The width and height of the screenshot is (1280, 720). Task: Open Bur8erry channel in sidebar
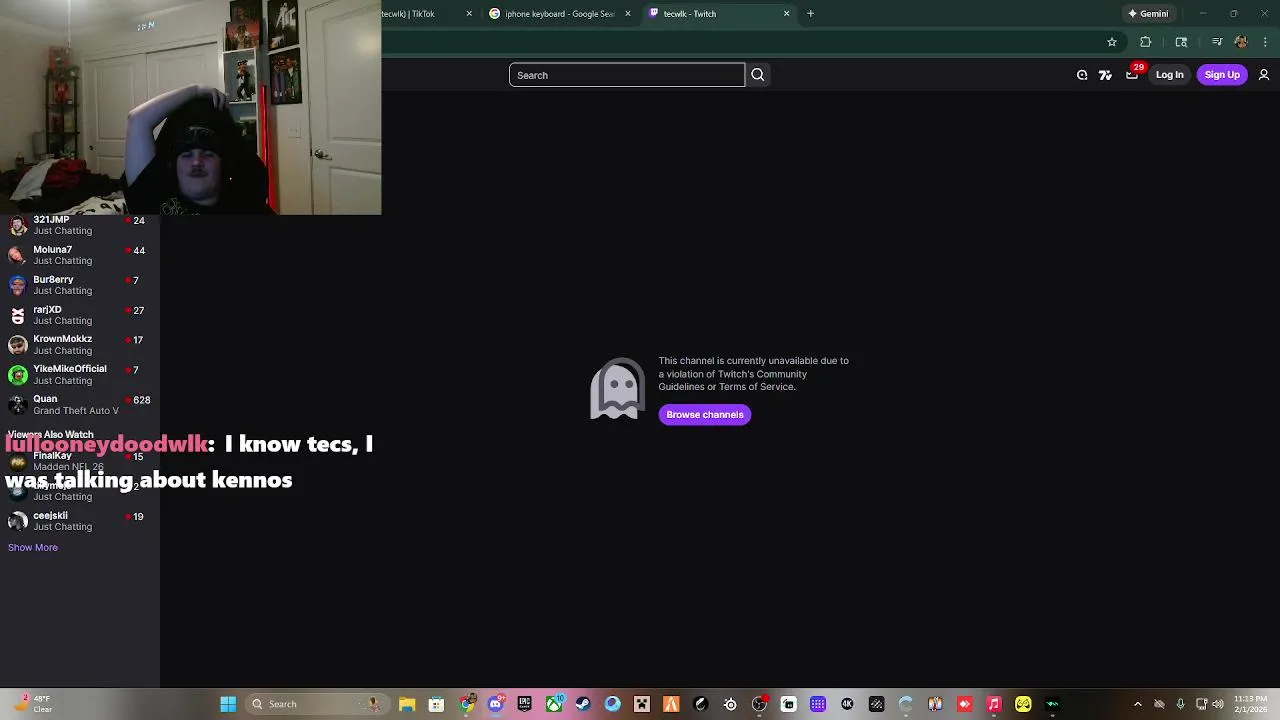(x=80, y=285)
